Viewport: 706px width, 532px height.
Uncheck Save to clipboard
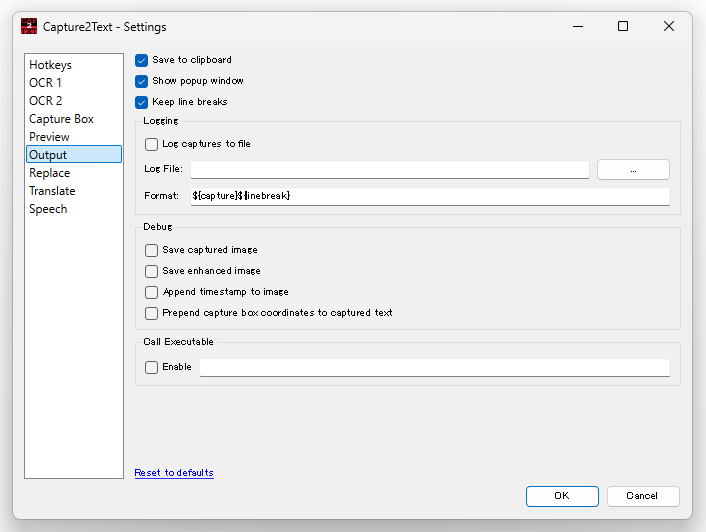141,60
